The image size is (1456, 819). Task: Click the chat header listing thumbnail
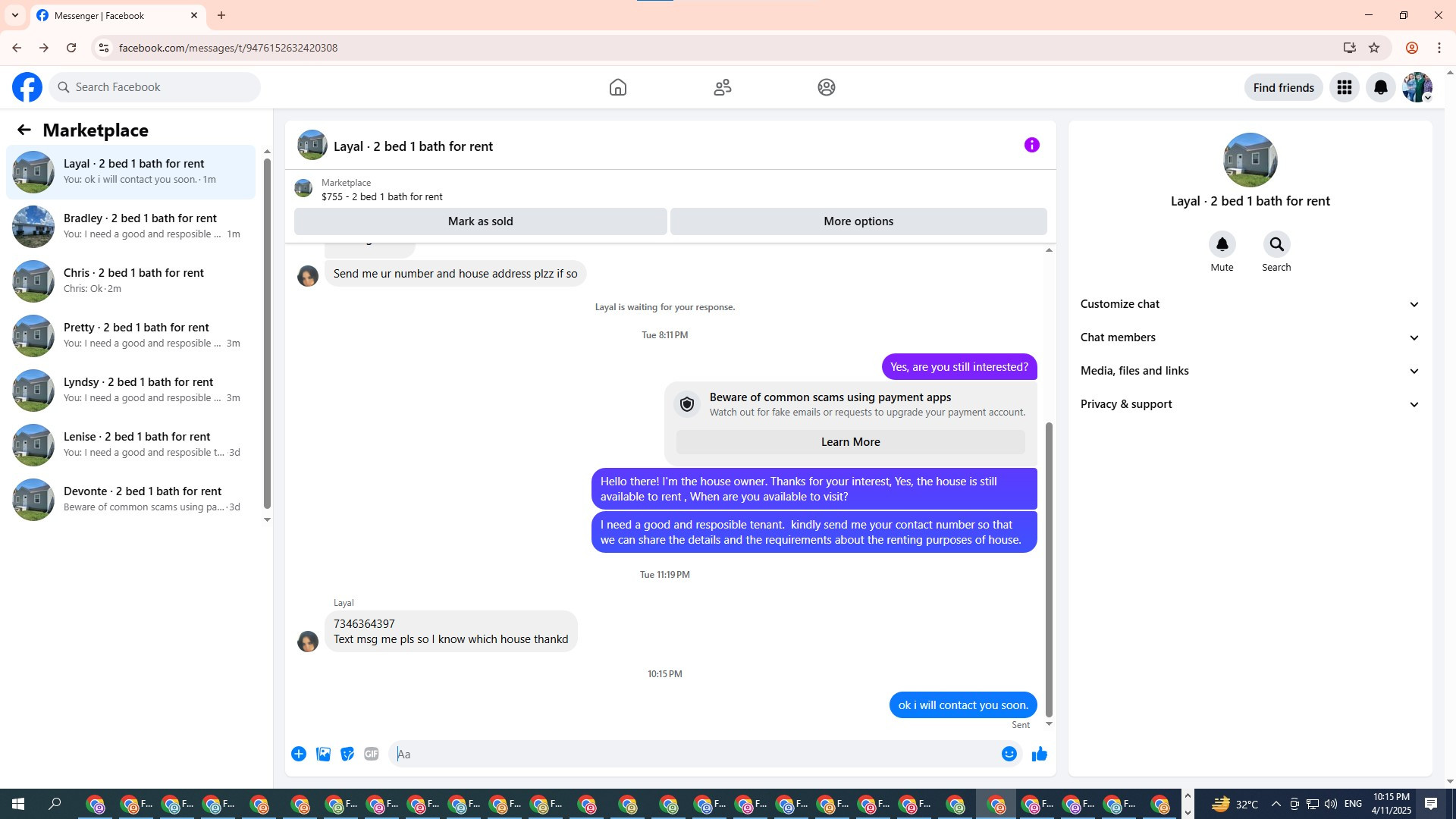tap(312, 145)
